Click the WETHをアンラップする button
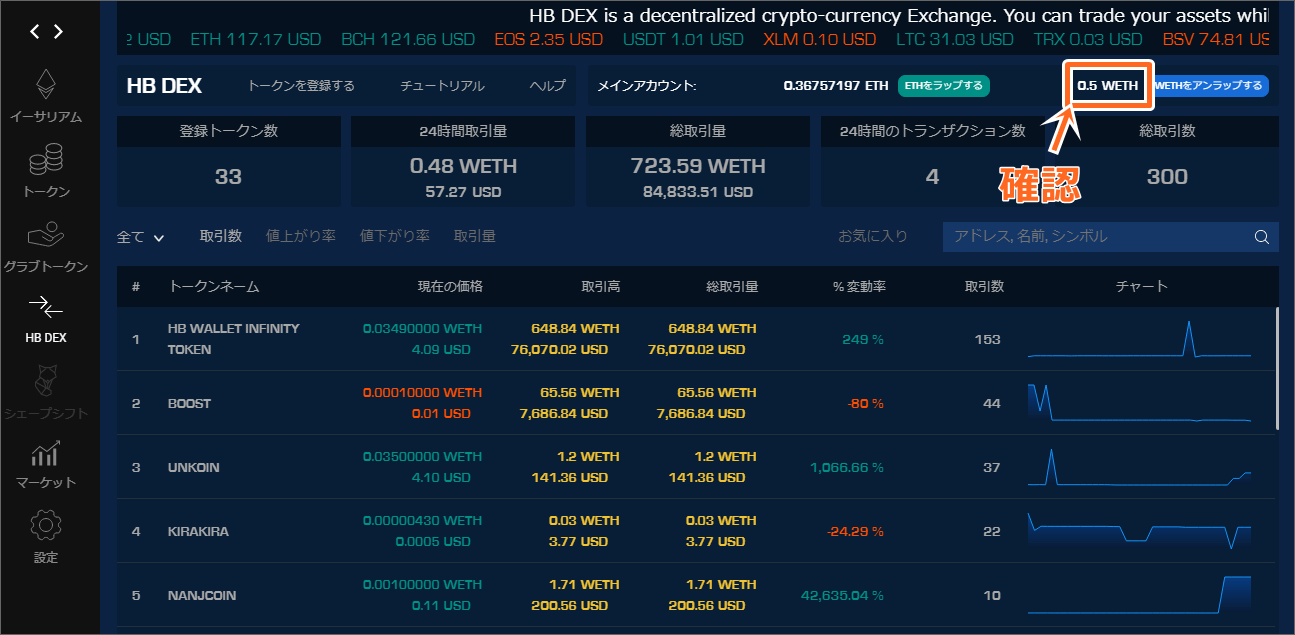Viewport: 1295px width, 635px height. pos(1211,86)
